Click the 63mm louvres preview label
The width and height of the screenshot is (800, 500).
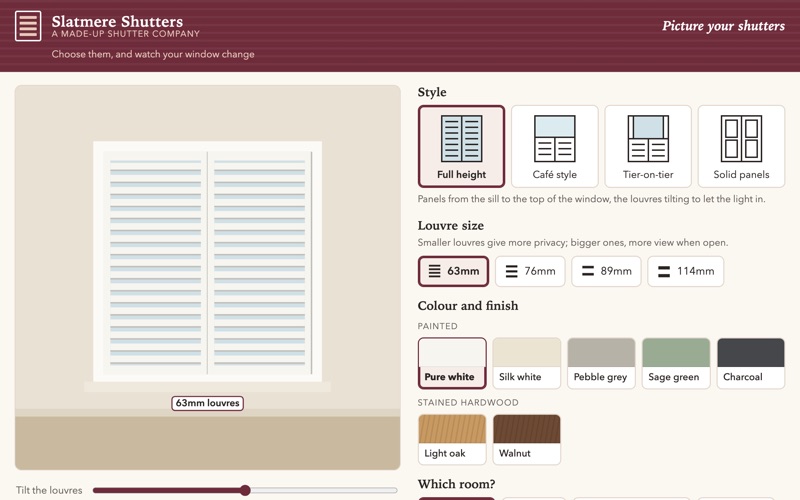click(207, 403)
